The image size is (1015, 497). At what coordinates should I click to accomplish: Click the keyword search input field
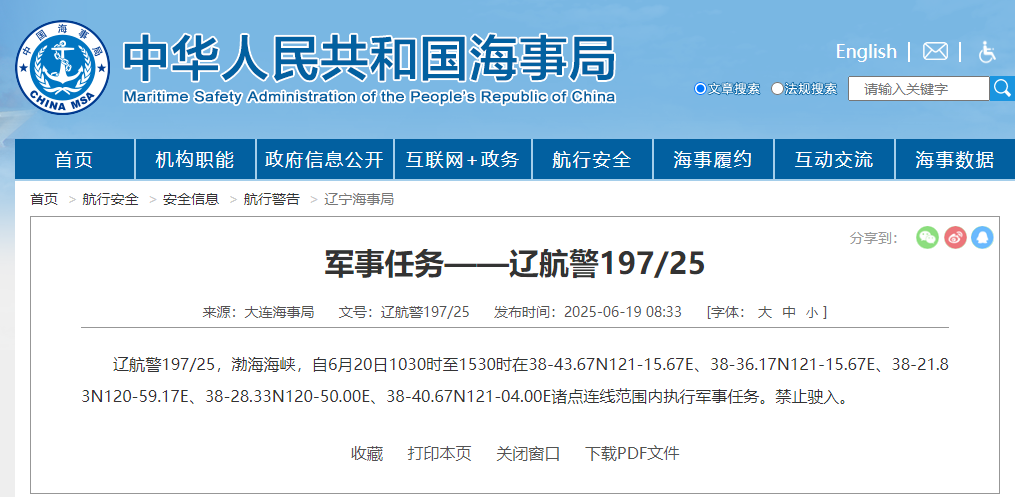coord(918,89)
